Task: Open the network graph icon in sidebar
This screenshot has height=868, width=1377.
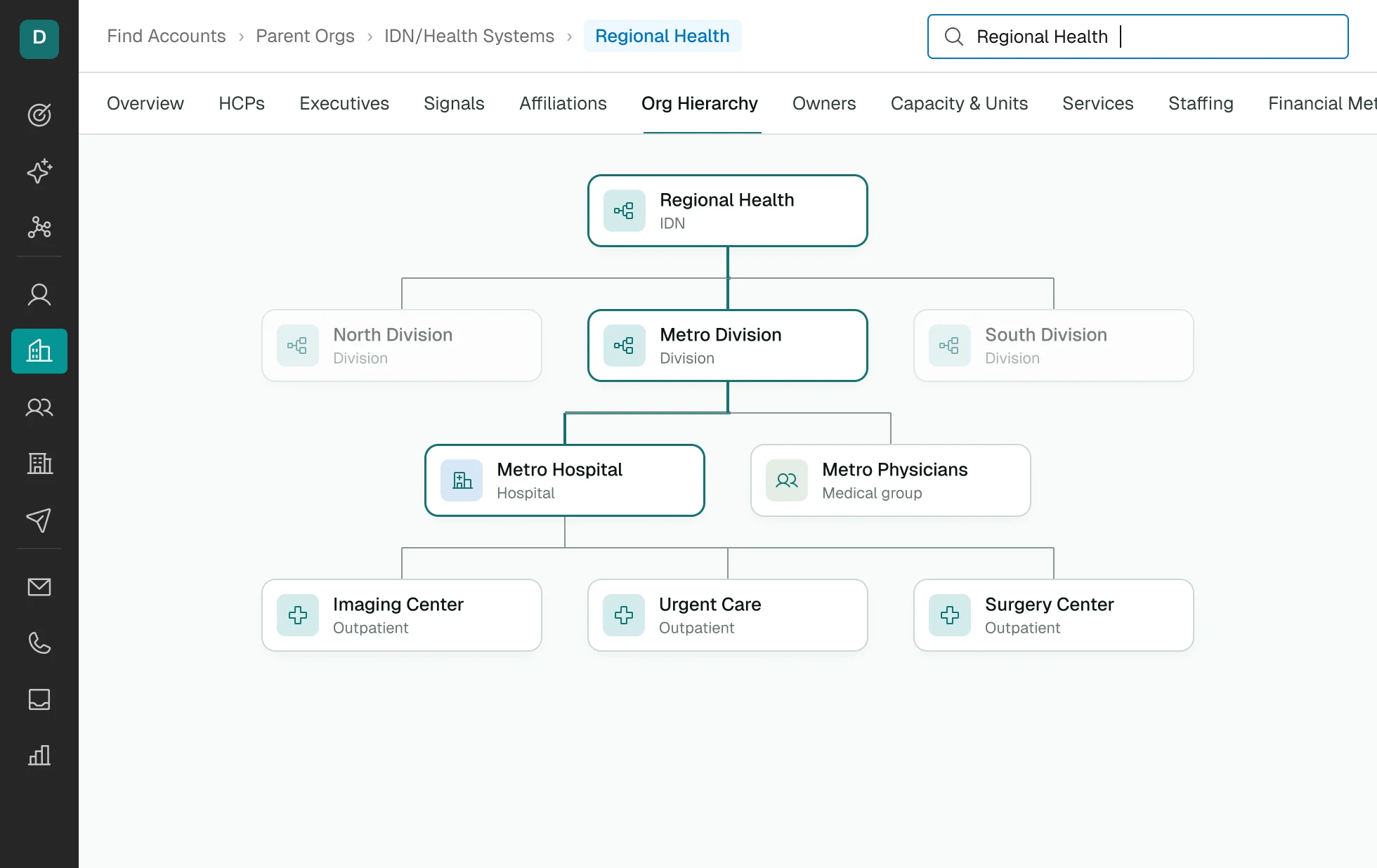Action: (x=39, y=227)
